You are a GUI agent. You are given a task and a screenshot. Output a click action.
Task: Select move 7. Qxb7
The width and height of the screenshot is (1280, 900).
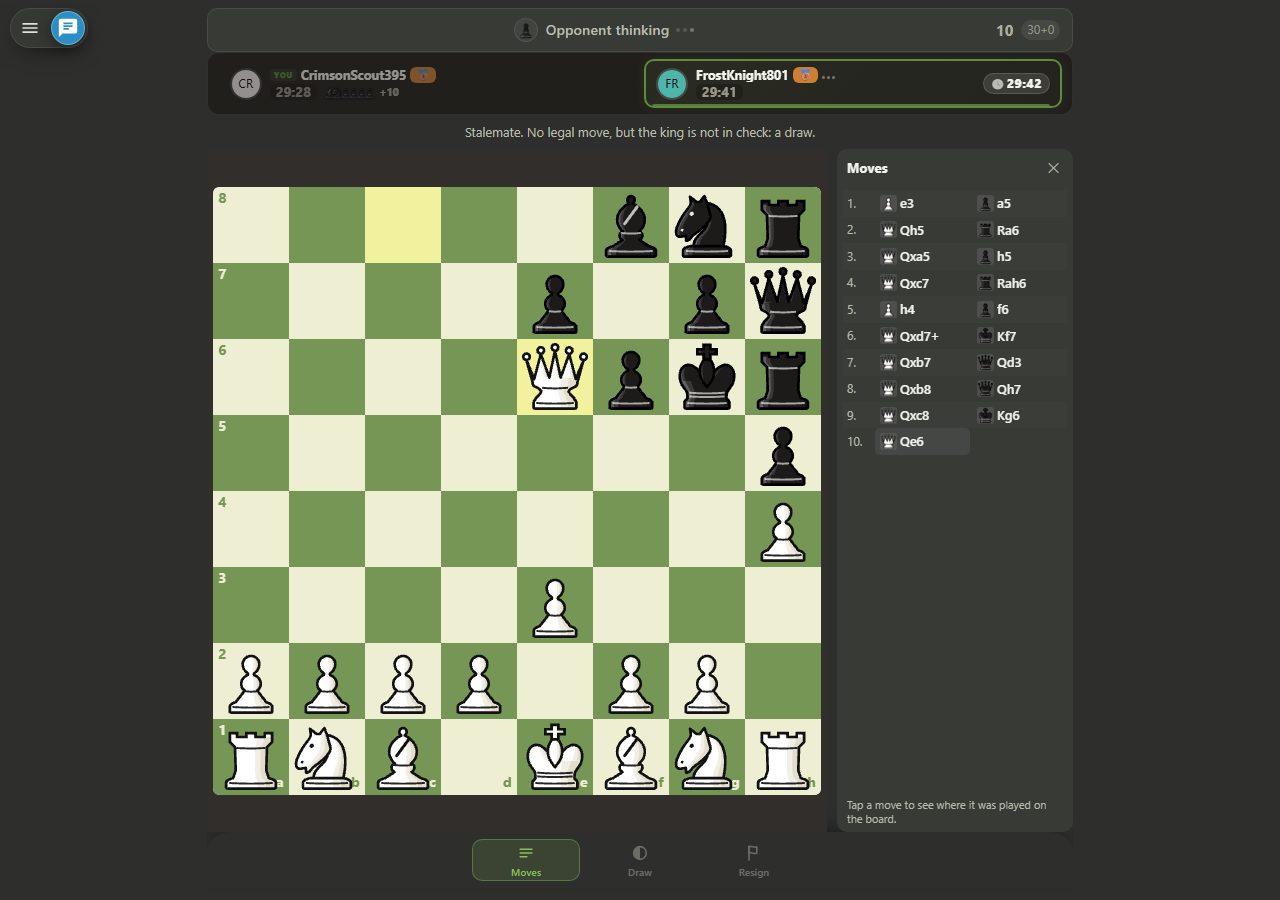(922, 362)
